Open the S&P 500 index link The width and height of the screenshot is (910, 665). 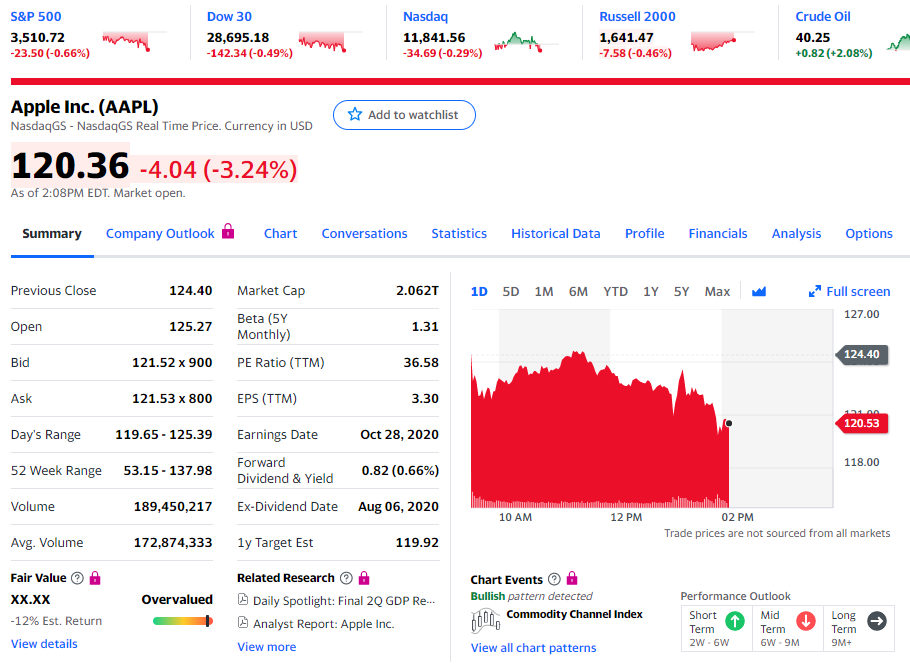(36, 17)
